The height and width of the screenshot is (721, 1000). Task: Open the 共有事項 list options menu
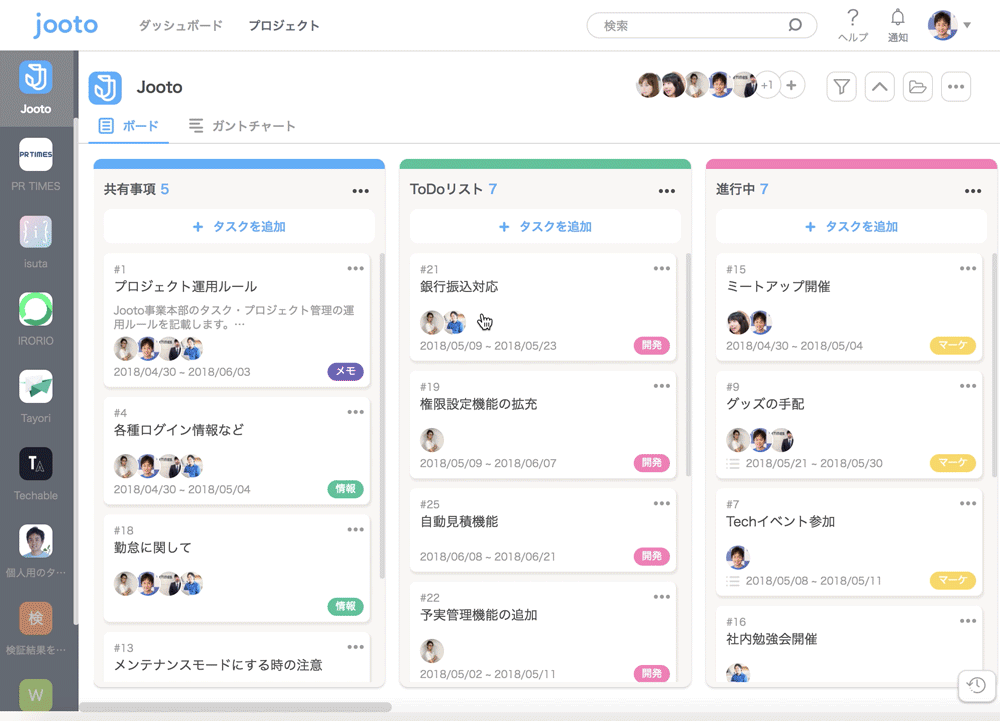click(360, 190)
